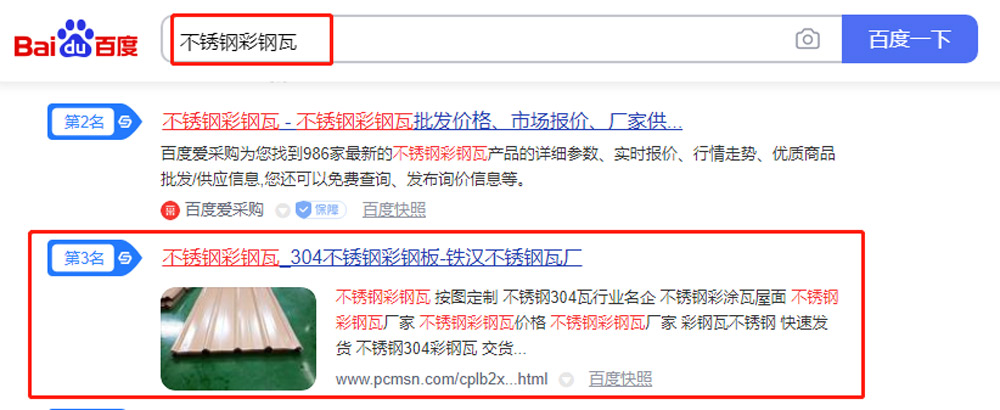
Task: Open camera image search icon
Action: click(x=807, y=40)
